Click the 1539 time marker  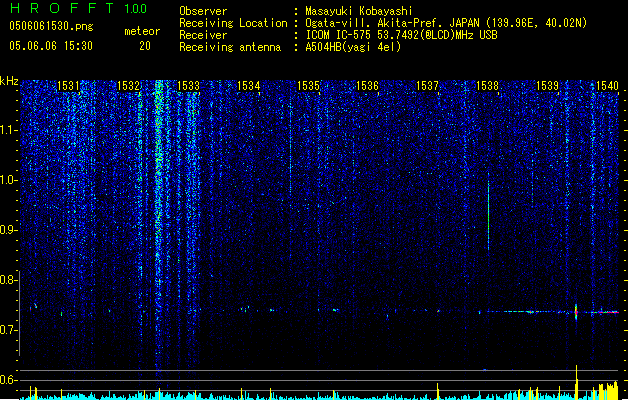[547, 86]
